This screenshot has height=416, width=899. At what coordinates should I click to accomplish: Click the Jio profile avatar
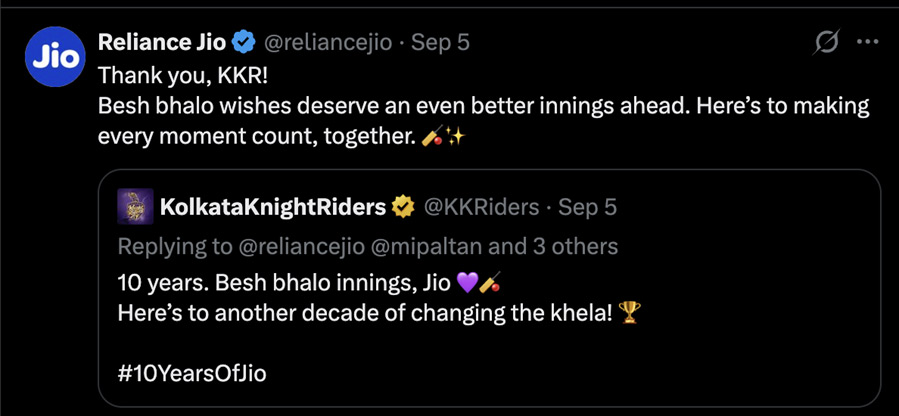click(x=55, y=57)
